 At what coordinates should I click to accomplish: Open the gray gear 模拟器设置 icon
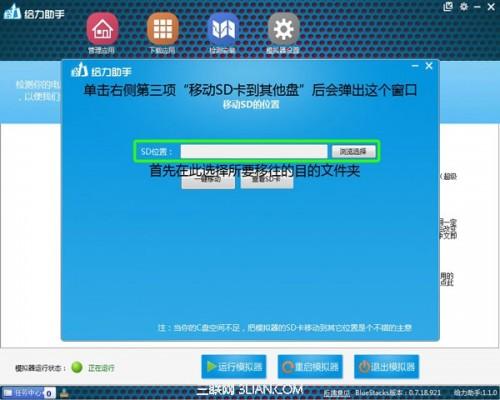coord(283,29)
